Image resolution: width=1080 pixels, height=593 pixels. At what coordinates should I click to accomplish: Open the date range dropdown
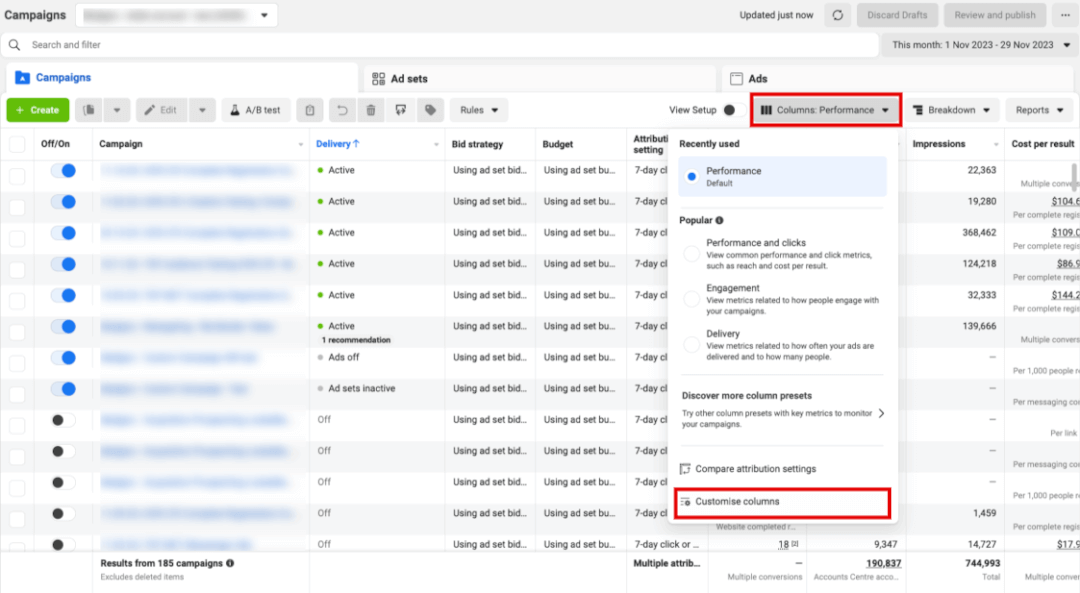[x=981, y=45]
